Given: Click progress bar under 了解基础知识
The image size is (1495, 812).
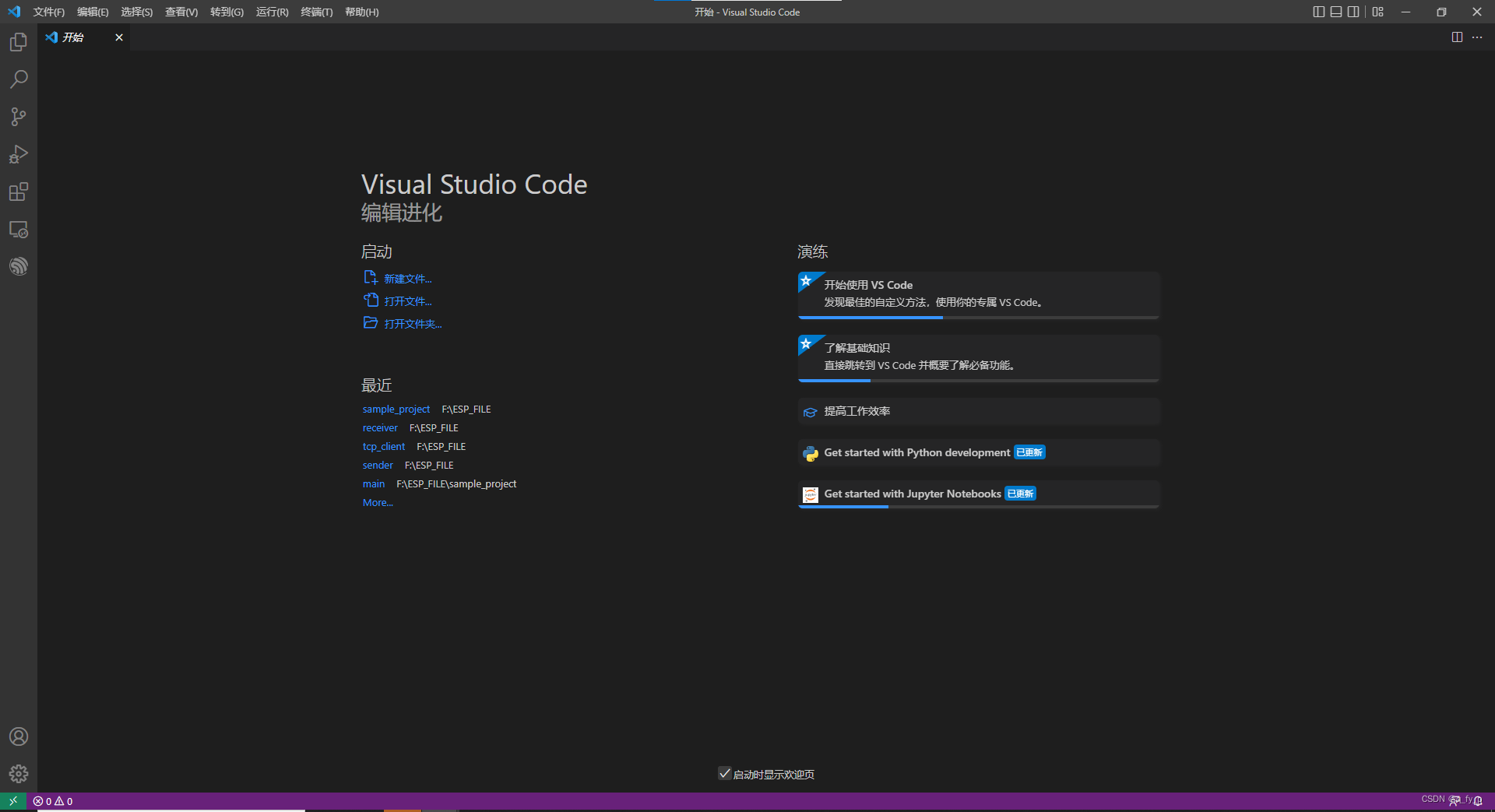Looking at the screenshot, I should click(979, 381).
